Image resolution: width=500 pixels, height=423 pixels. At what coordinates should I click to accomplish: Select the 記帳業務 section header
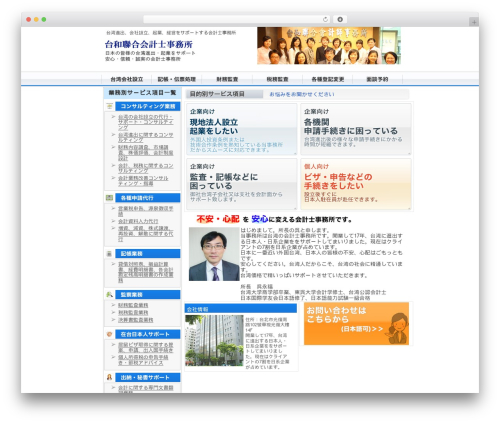tap(148, 254)
